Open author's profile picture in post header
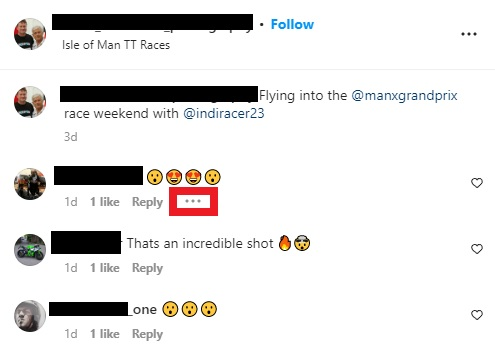Viewport: 495px width, 361px height. click(x=30, y=34)
